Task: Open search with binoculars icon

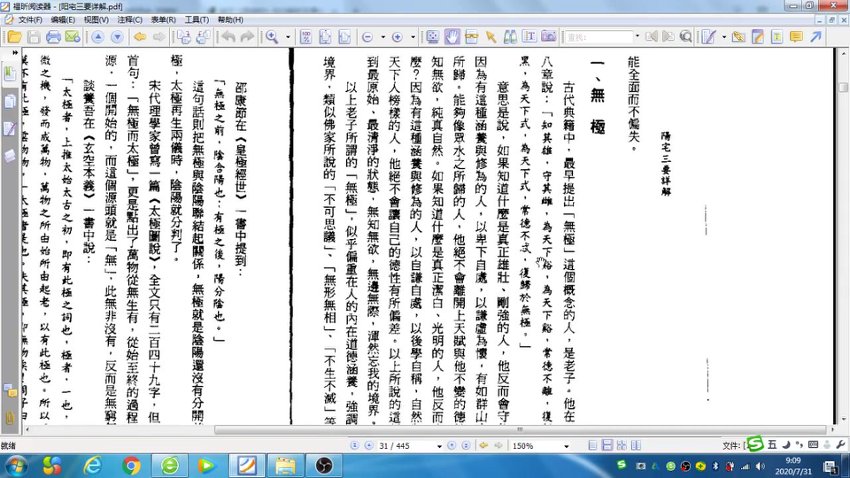Action: click(510, 37)
